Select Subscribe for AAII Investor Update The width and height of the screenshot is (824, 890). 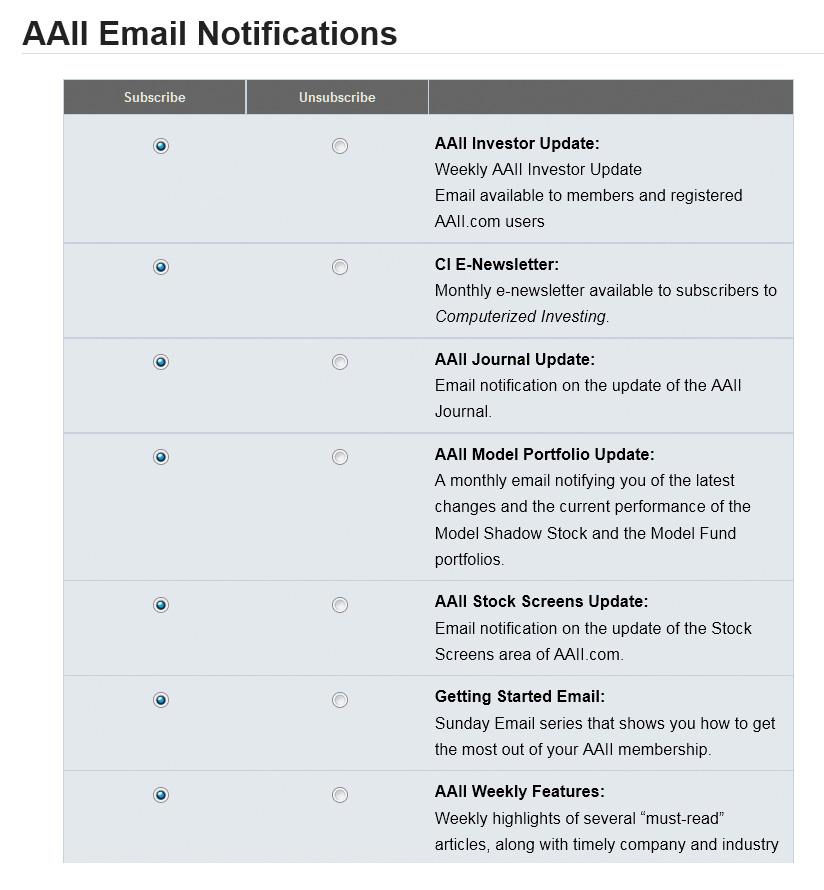tap(161, 146)
